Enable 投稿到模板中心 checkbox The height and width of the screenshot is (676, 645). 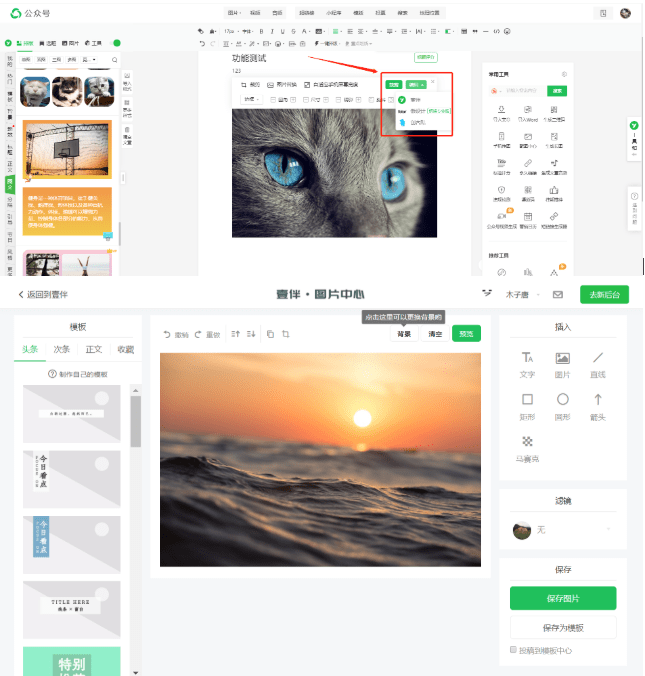point(514,650)
